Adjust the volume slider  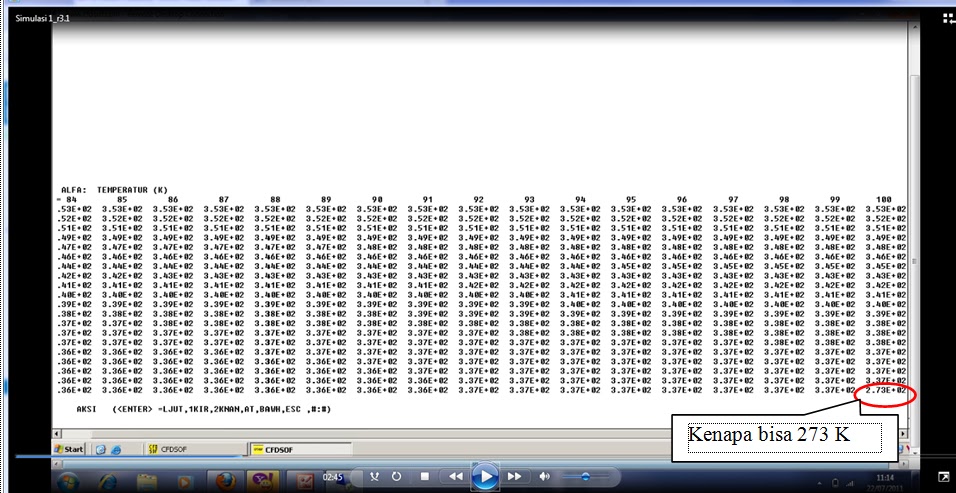585,477
